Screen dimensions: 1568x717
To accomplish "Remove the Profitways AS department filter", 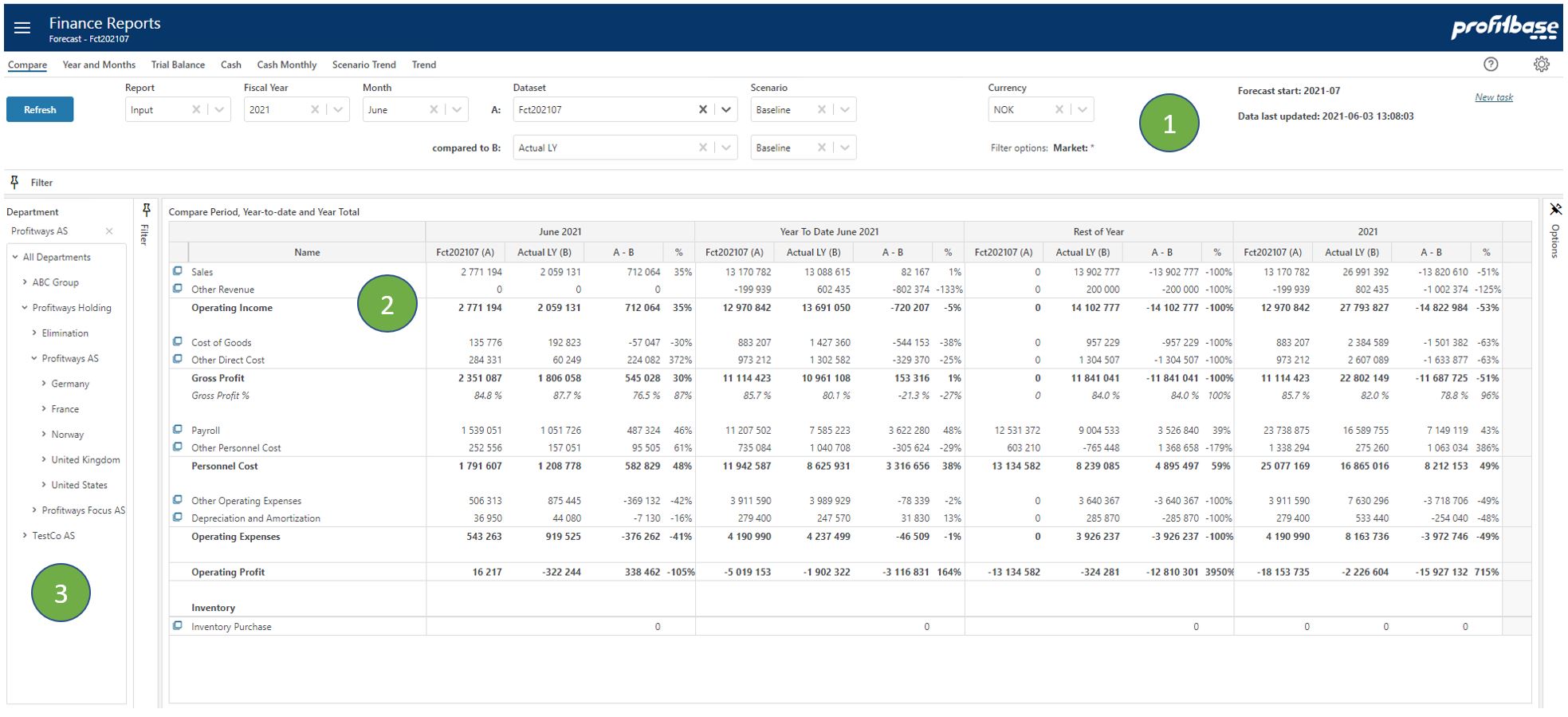I will coord(109,231).
